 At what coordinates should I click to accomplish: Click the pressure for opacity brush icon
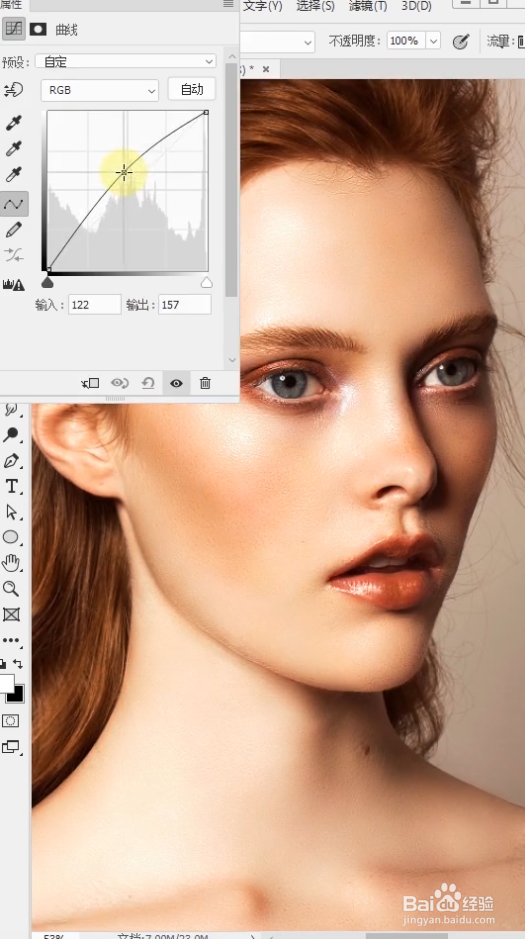tap(460, 41)
